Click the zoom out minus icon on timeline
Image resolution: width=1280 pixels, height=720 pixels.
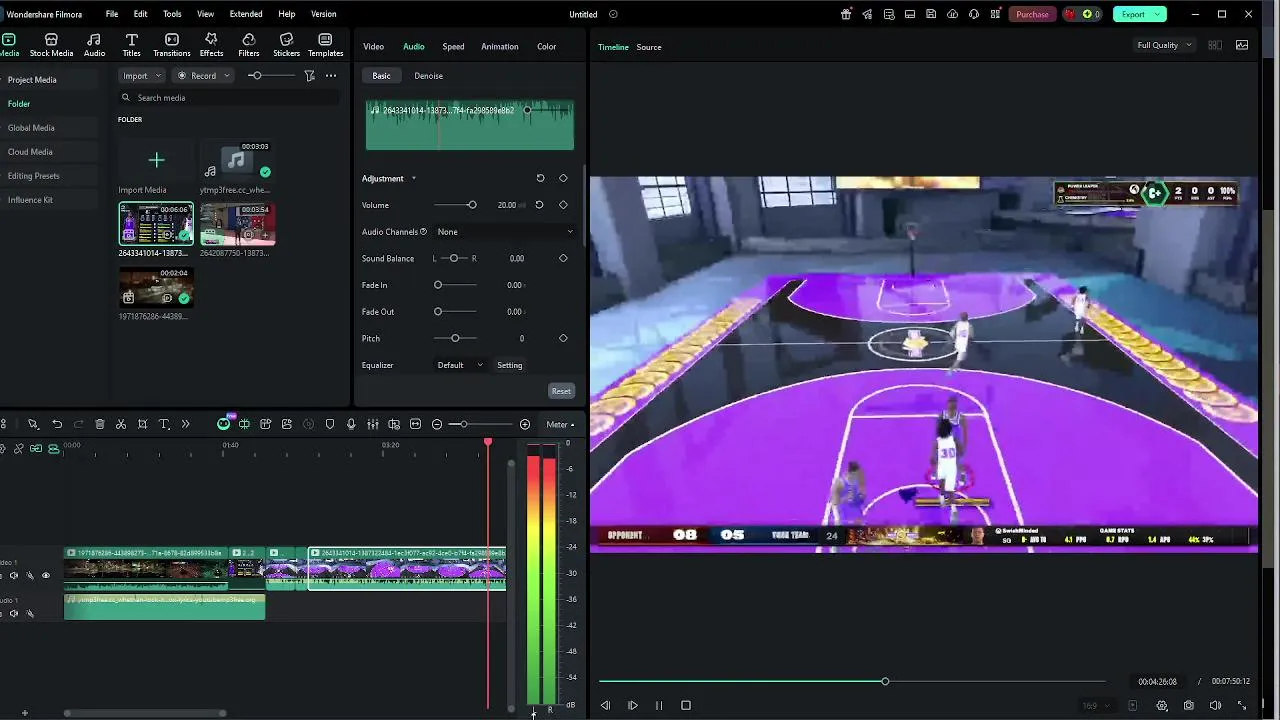point(437,424)
